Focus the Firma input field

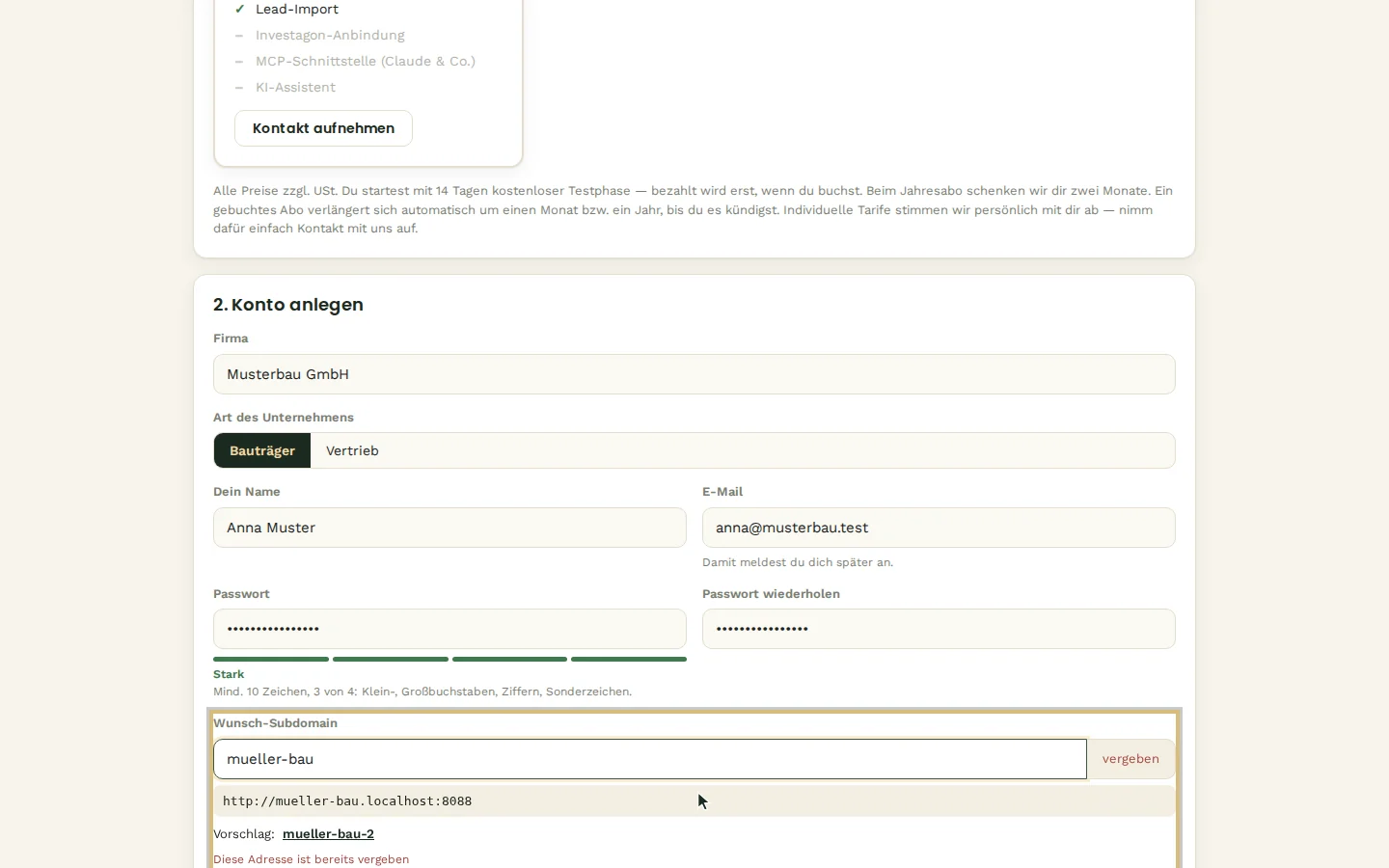[694, 374]
